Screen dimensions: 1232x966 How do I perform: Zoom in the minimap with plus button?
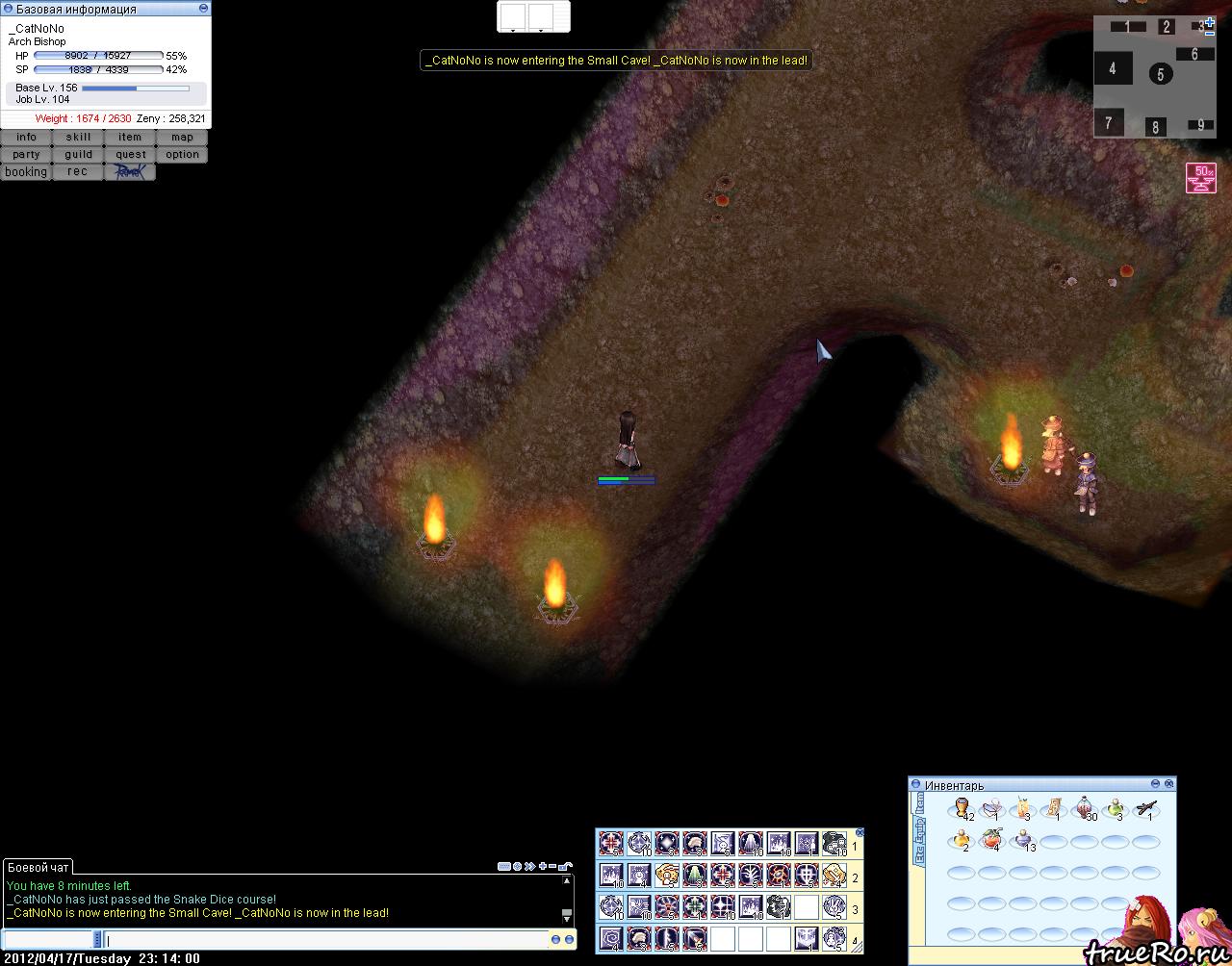(1210, 22)
